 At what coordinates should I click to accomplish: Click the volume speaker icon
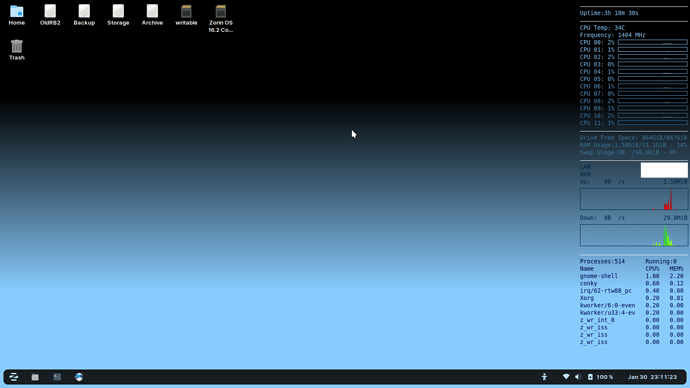[578, 377]
